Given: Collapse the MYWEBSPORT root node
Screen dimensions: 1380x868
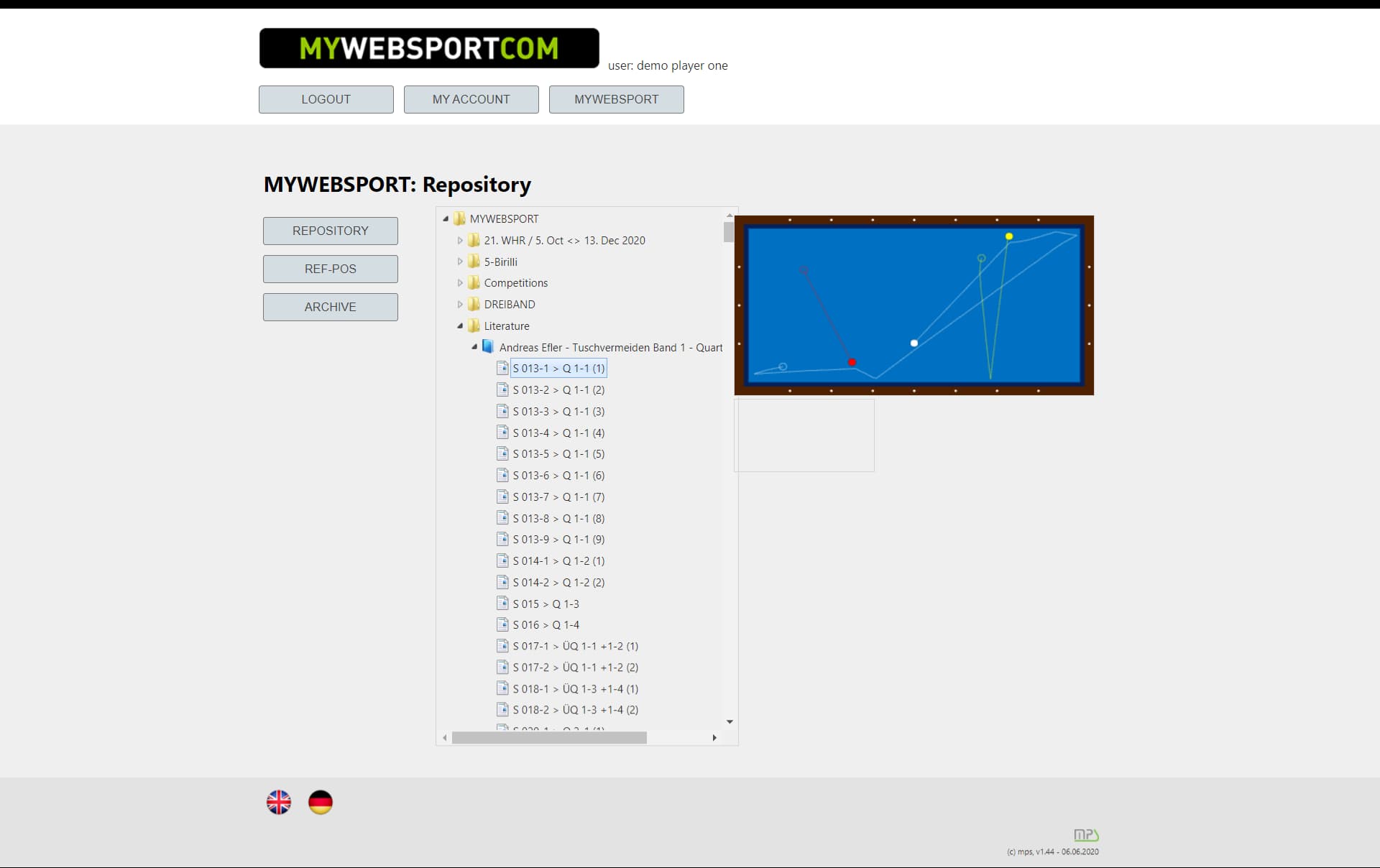Looking at the screenshot, I should pos(446,218).
